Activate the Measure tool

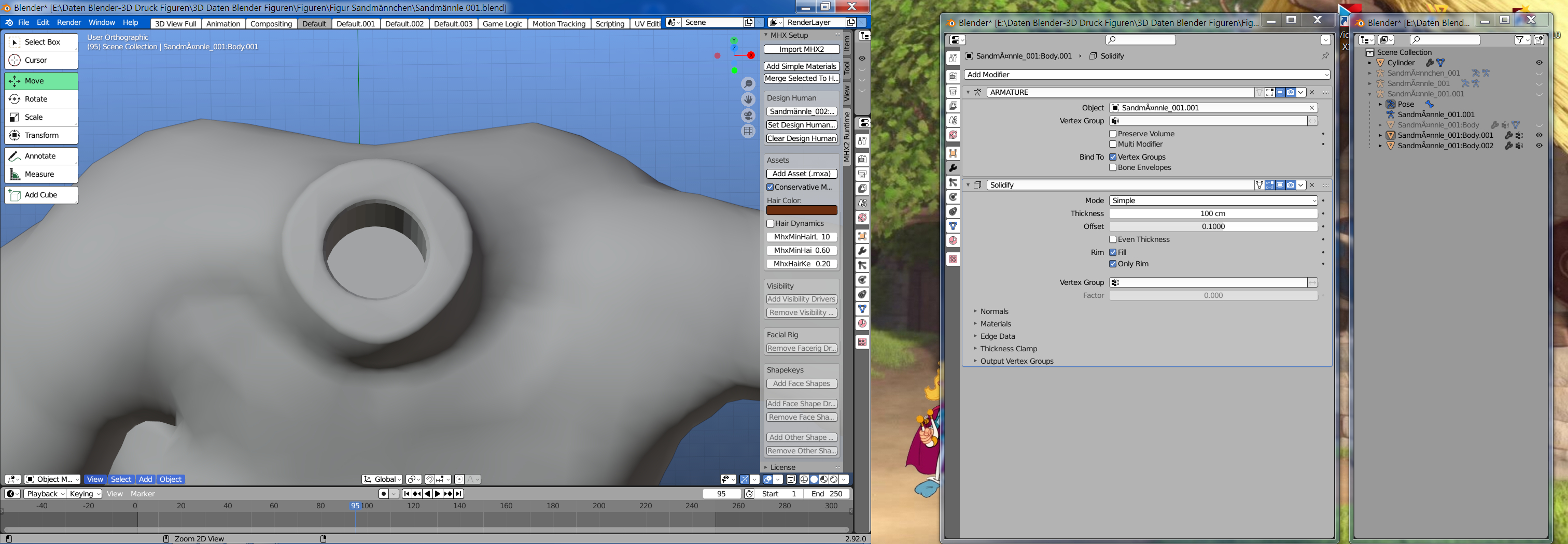[x=41, y=175]
